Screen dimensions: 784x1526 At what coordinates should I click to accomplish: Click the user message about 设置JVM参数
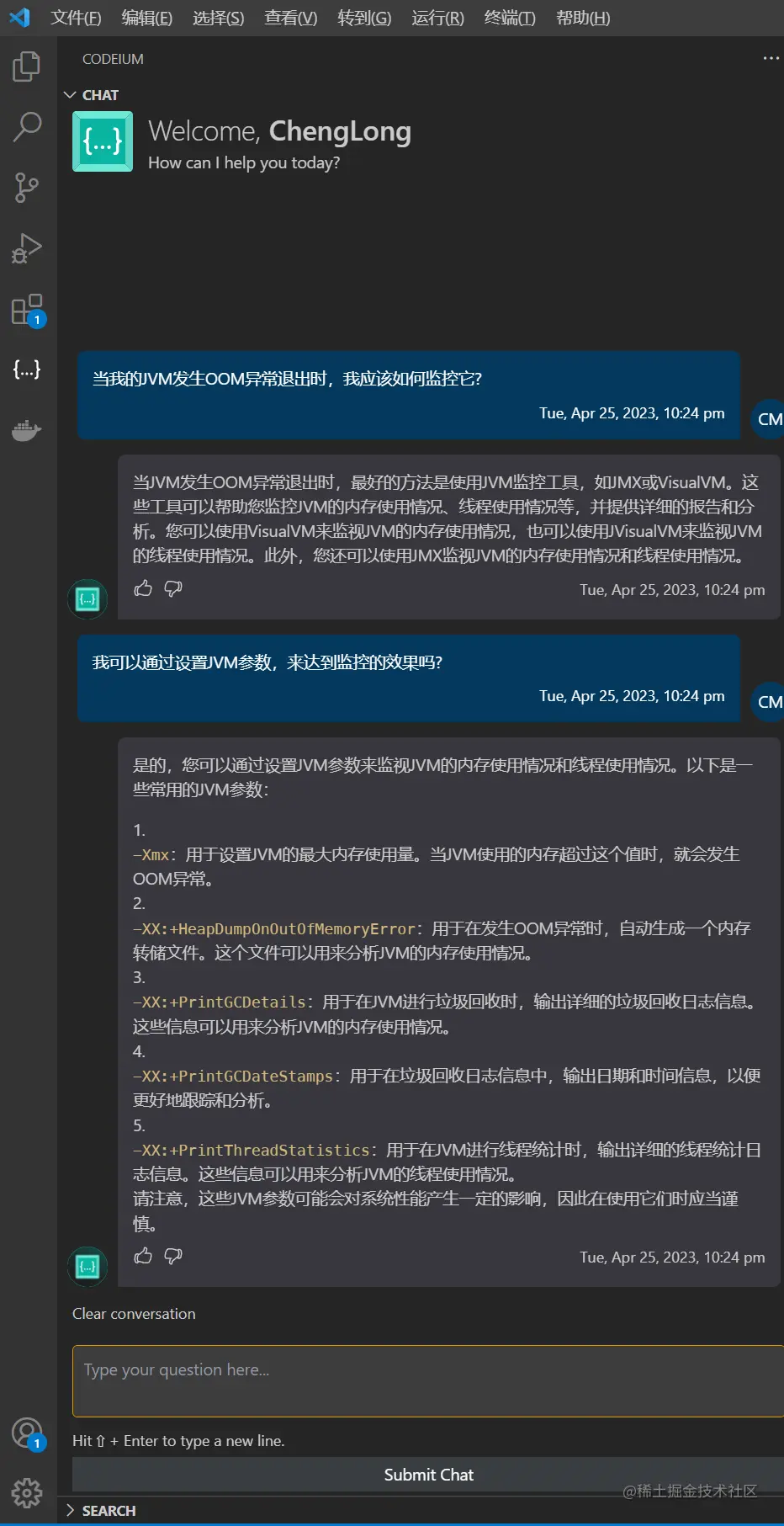click(409, 678)
